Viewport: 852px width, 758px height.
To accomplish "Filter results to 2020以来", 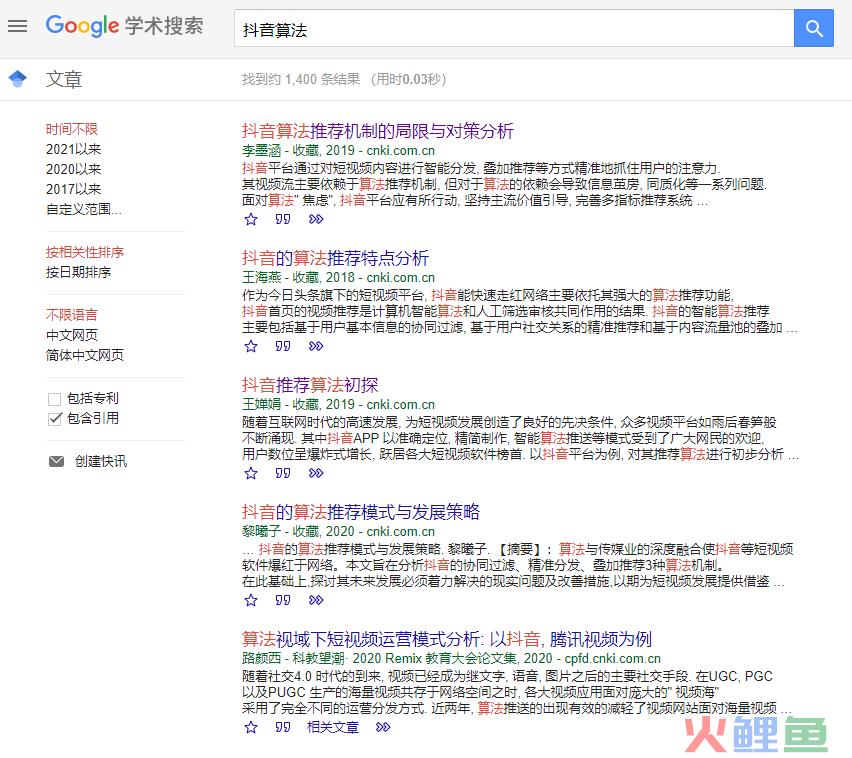I will tap(73, 169).
